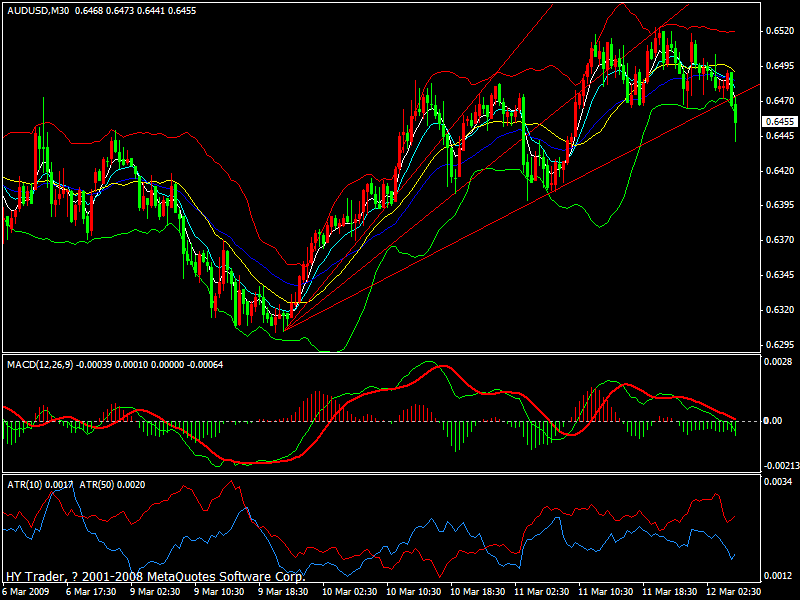This screenshot has height=600, width=800.
Task: Click the 0.6345 price axis value
Action: [780, 275]
